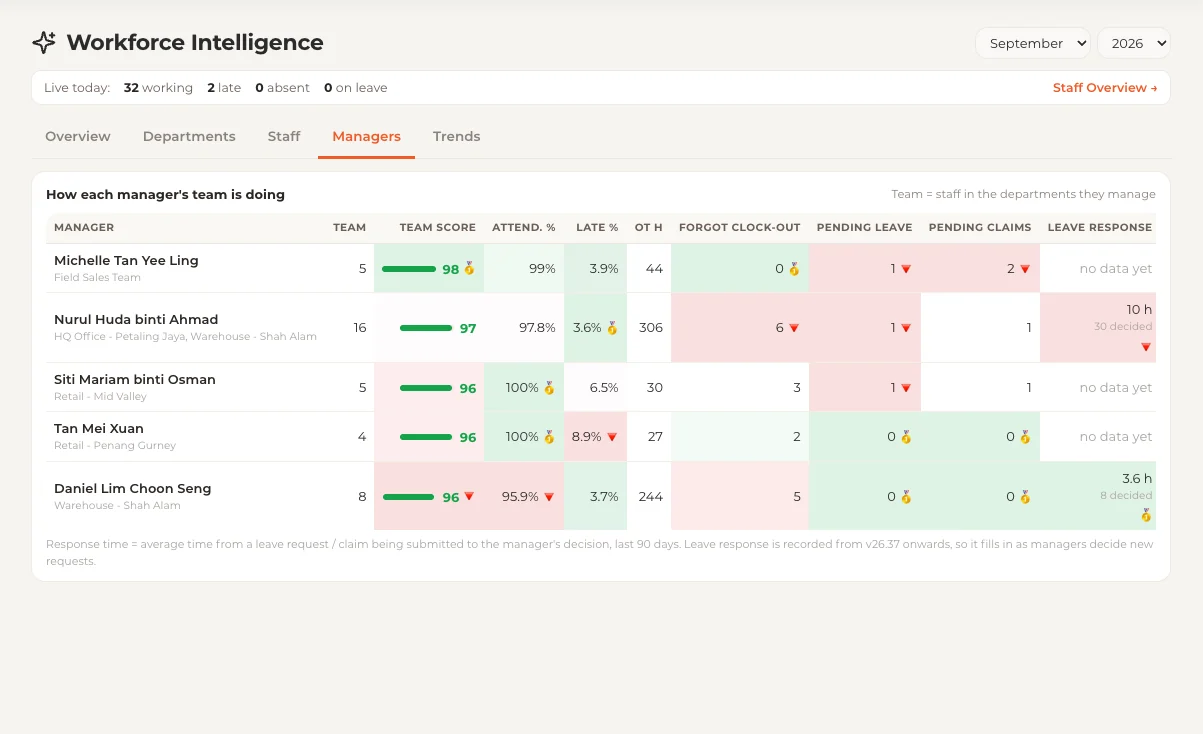This screenshot has width=1203, height=734.
Task: Click the medal icon in Tan Mei Xuan's Pending Claims cell
Action: click(x=1025, y=436)
